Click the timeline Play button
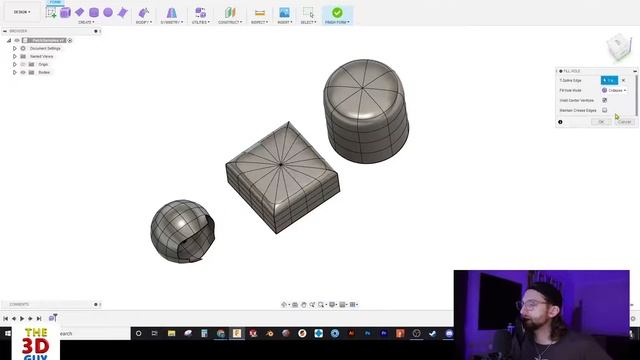 (22, 318)
